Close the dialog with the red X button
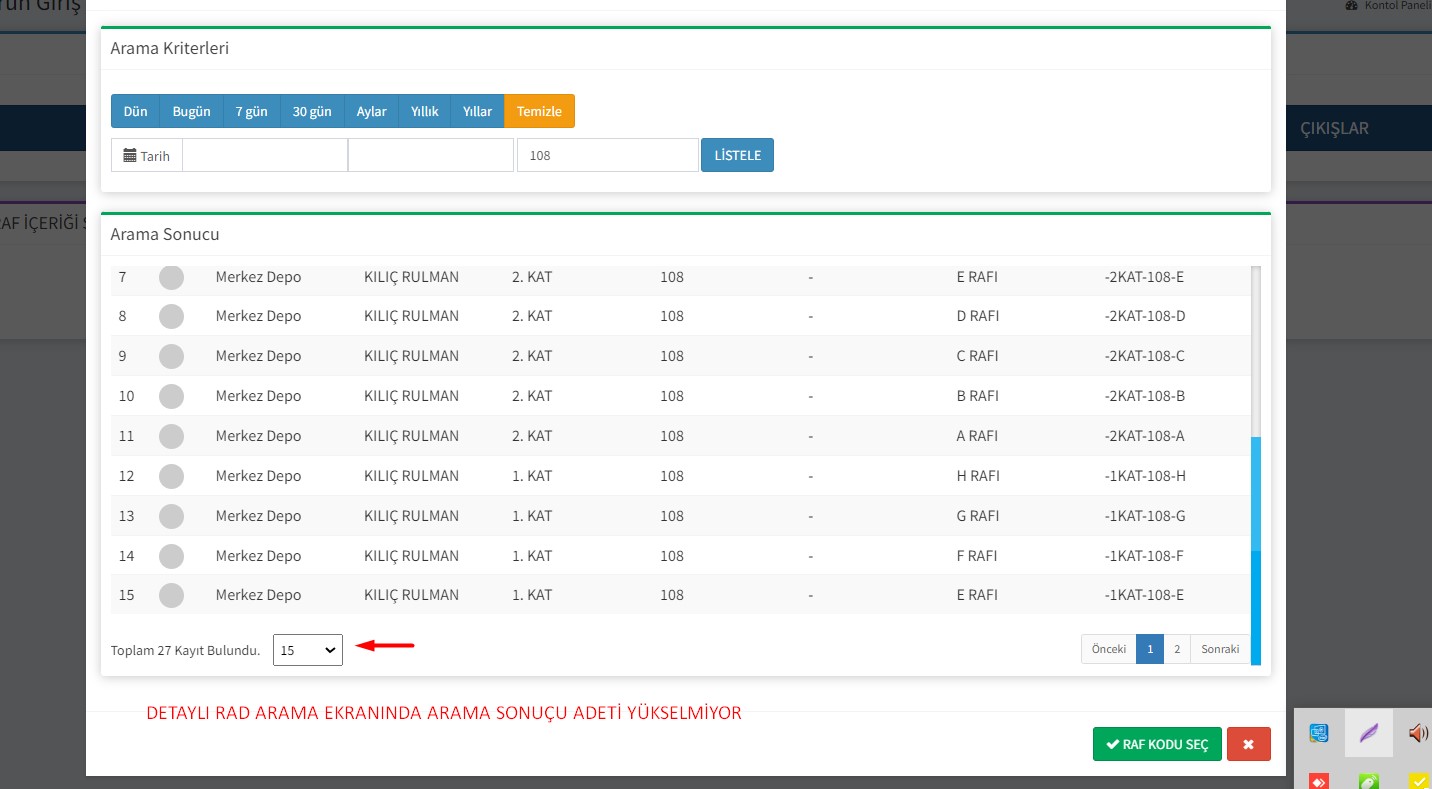This screenshot has height=789, width=1432. 1248,744
